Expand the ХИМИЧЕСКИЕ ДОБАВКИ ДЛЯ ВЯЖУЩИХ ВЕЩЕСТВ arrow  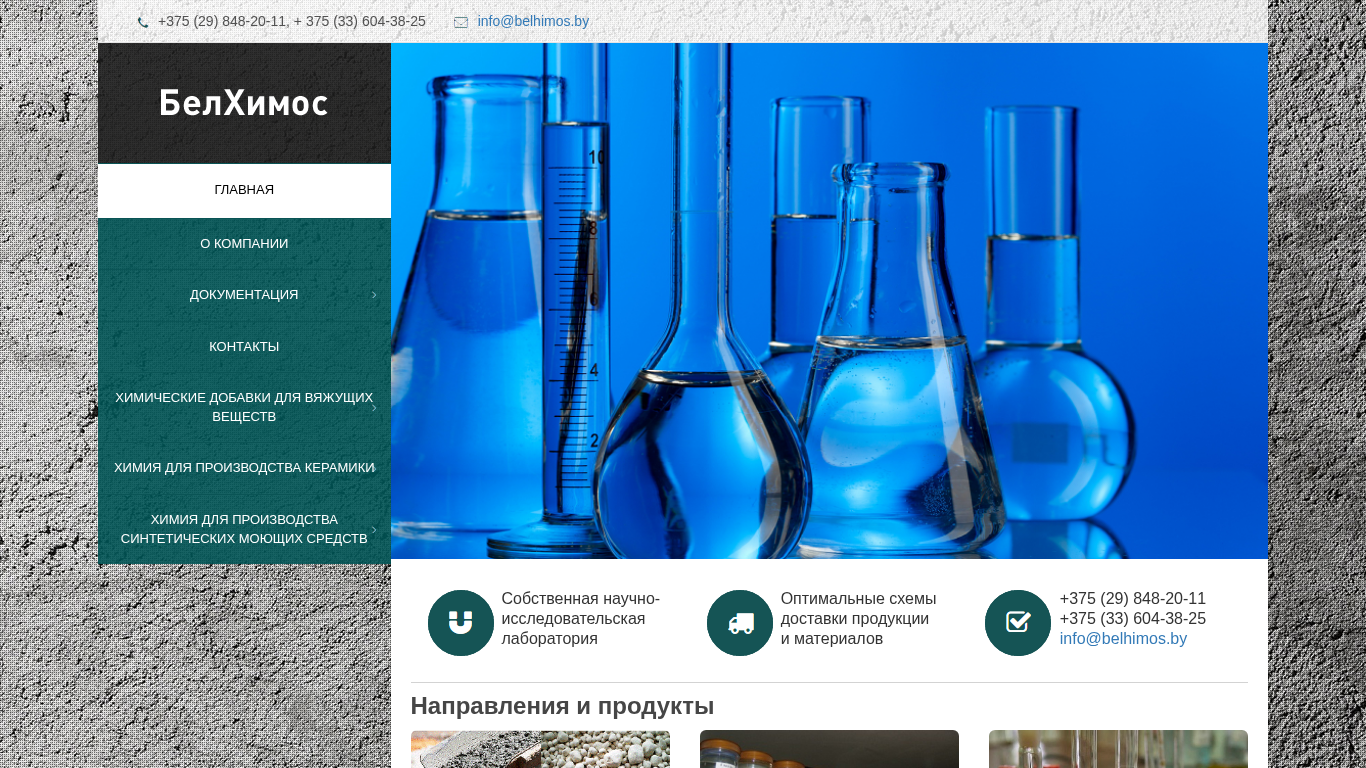(374, 407)
